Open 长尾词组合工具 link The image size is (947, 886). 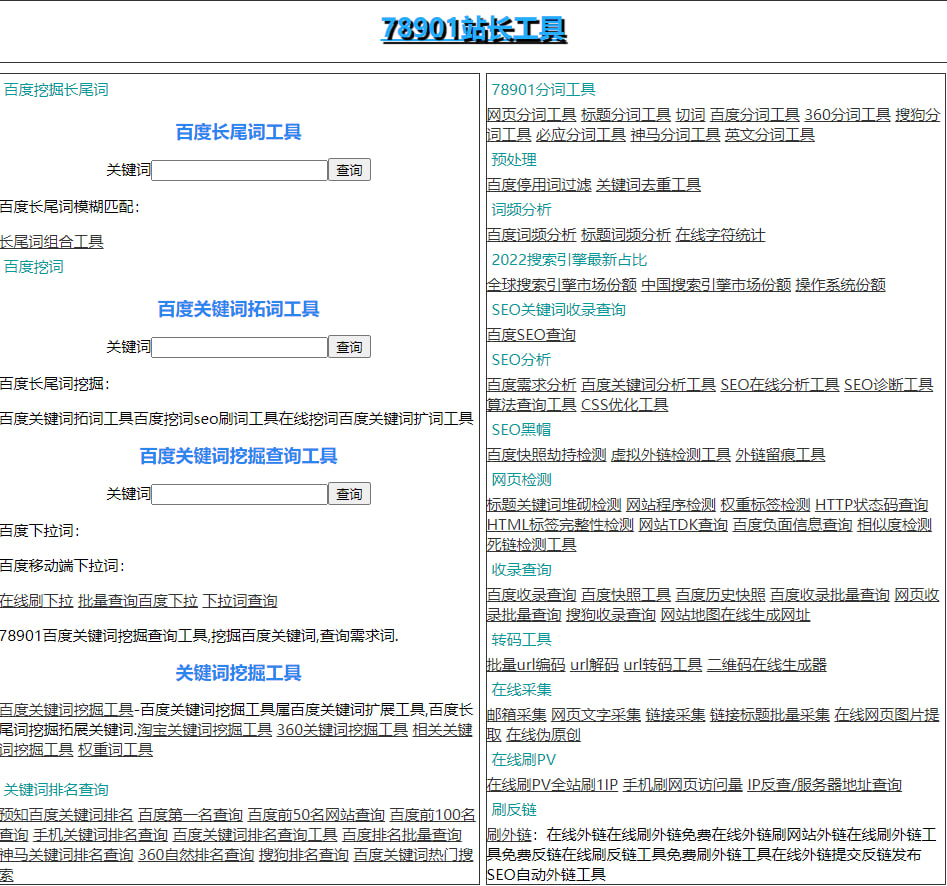click(x=51, y=242)
